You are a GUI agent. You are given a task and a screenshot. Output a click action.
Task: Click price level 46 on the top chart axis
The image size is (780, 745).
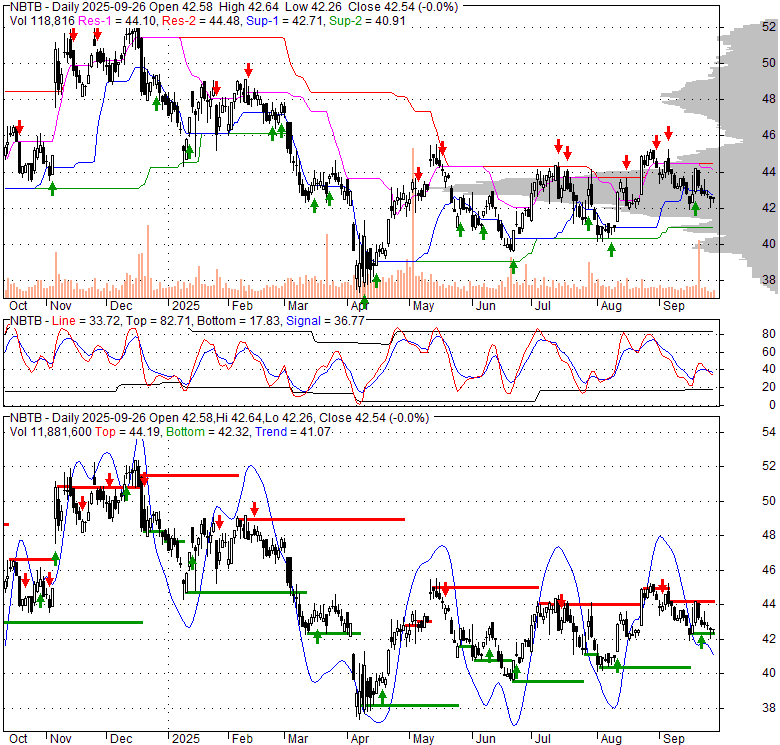click(x=769, y=135)
